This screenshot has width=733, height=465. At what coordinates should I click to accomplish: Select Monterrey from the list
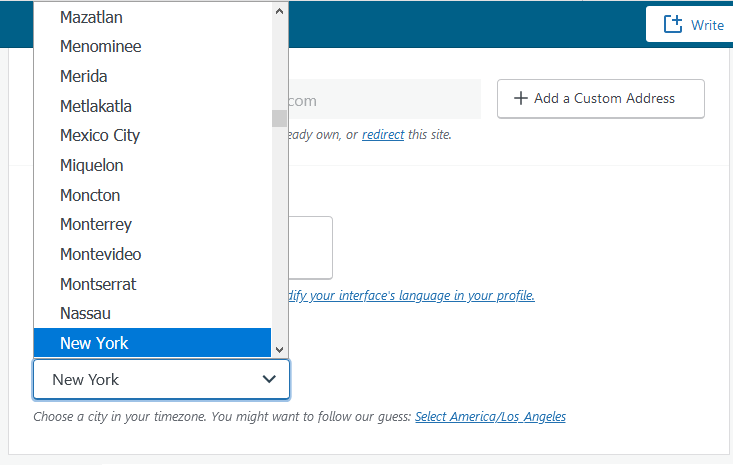(x=96, y=224)
